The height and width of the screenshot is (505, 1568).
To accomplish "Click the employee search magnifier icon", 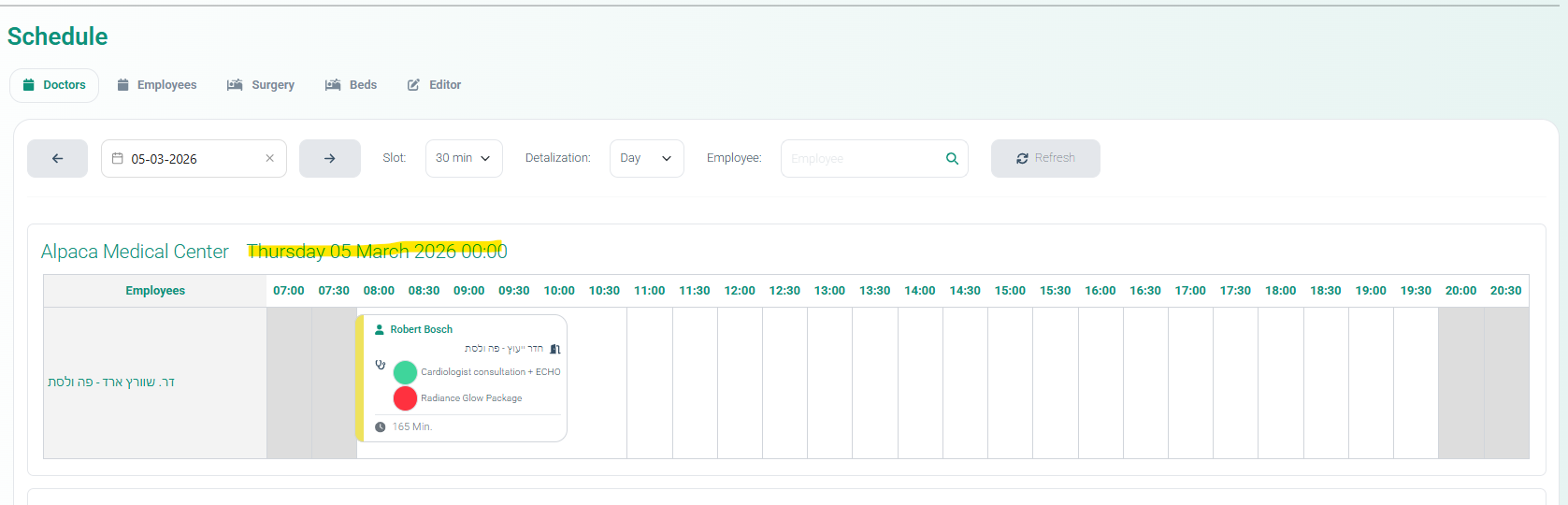I will (952, 158).
